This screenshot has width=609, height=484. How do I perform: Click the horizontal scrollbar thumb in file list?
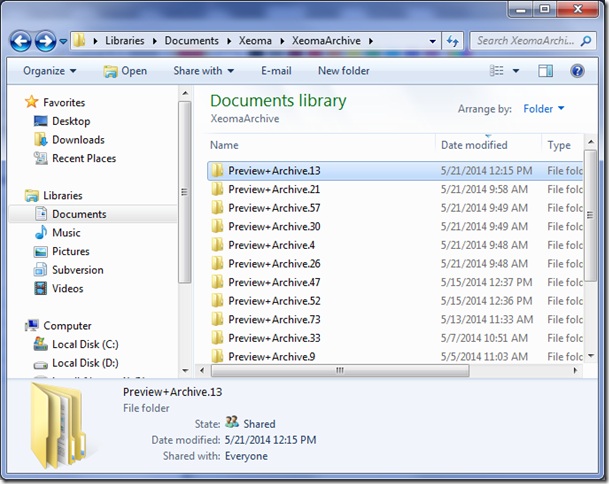(340, 371)
